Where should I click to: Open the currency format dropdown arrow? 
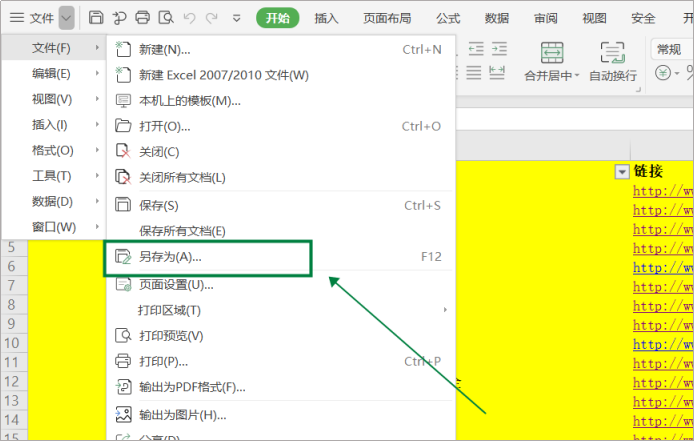click(x=677, y=73)
